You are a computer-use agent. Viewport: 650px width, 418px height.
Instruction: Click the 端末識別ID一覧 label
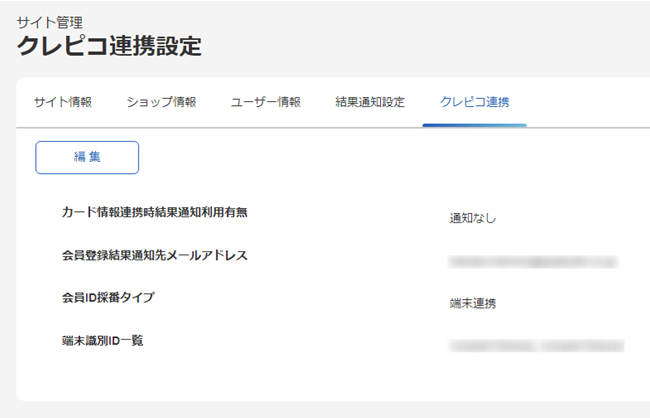coord(102,341)
